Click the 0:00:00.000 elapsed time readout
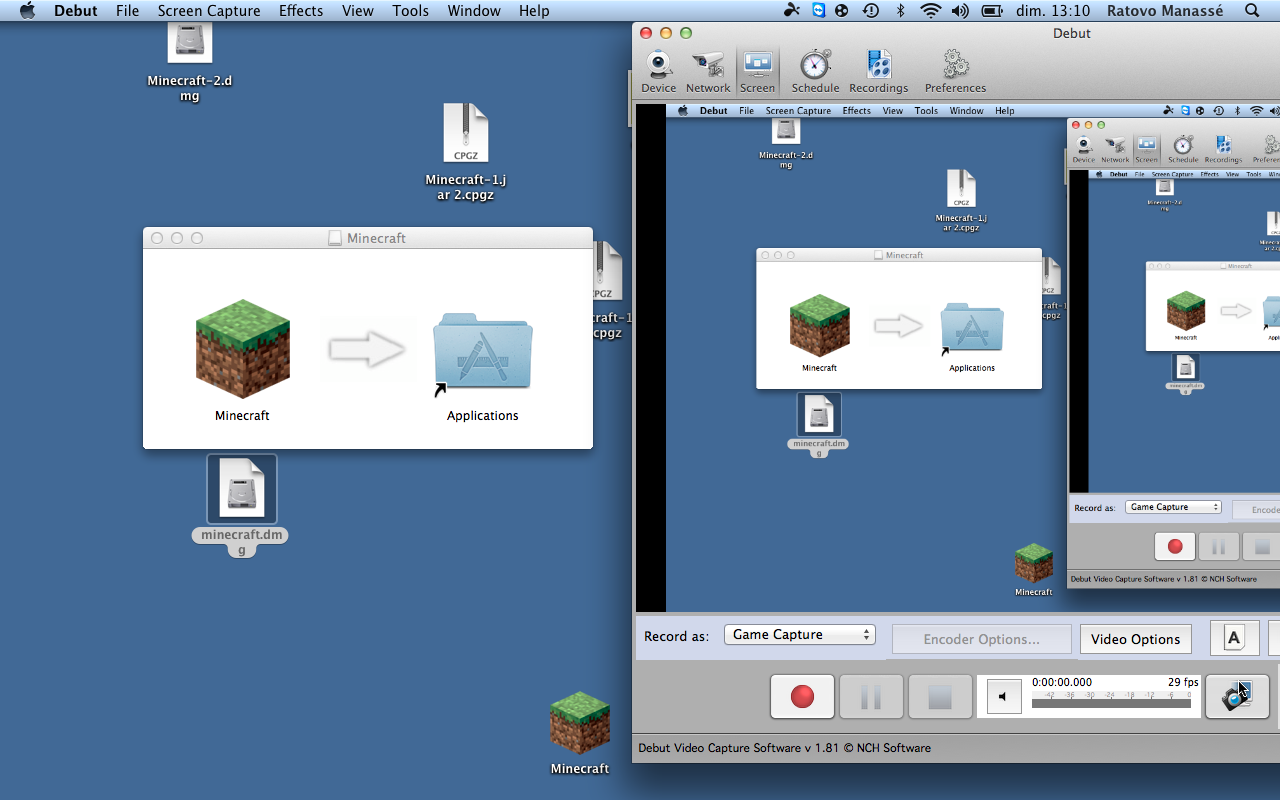 1062,682
